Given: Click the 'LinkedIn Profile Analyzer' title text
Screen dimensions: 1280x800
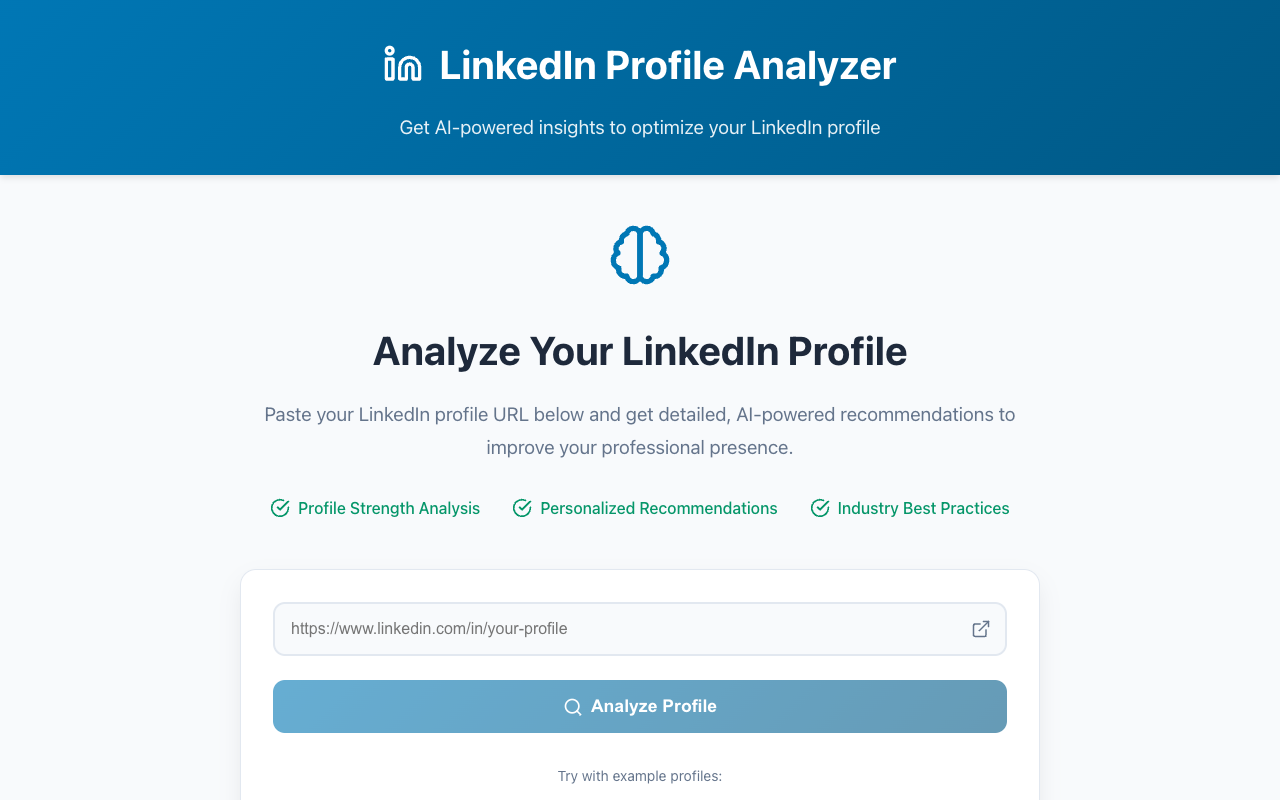Looking at the screenshot, I should tap(667, 65).
